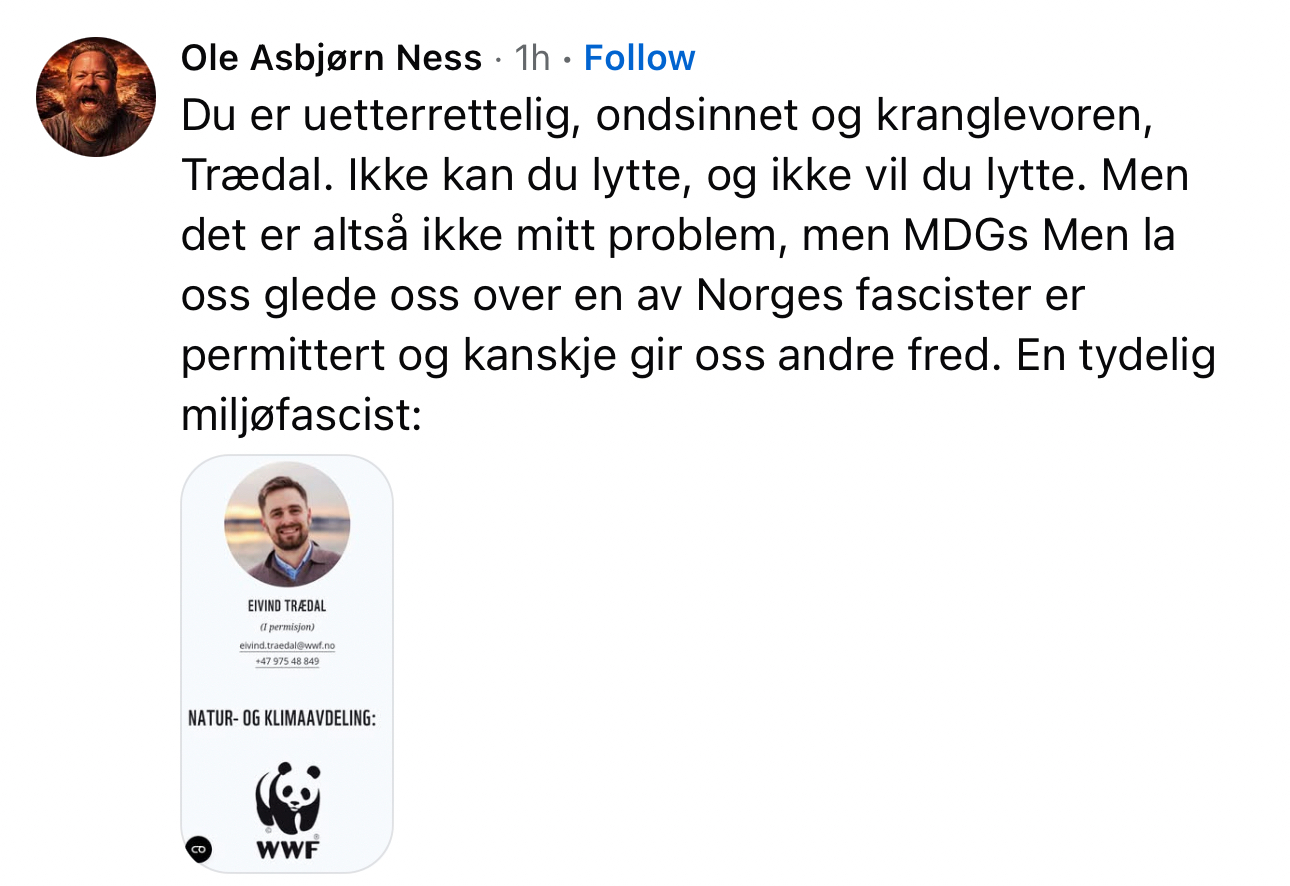Image resolution: width=1290 pixels, height=886 pixels.
Task: Click the "WWF" lettering under the panda
Action: tap(288, 853)
